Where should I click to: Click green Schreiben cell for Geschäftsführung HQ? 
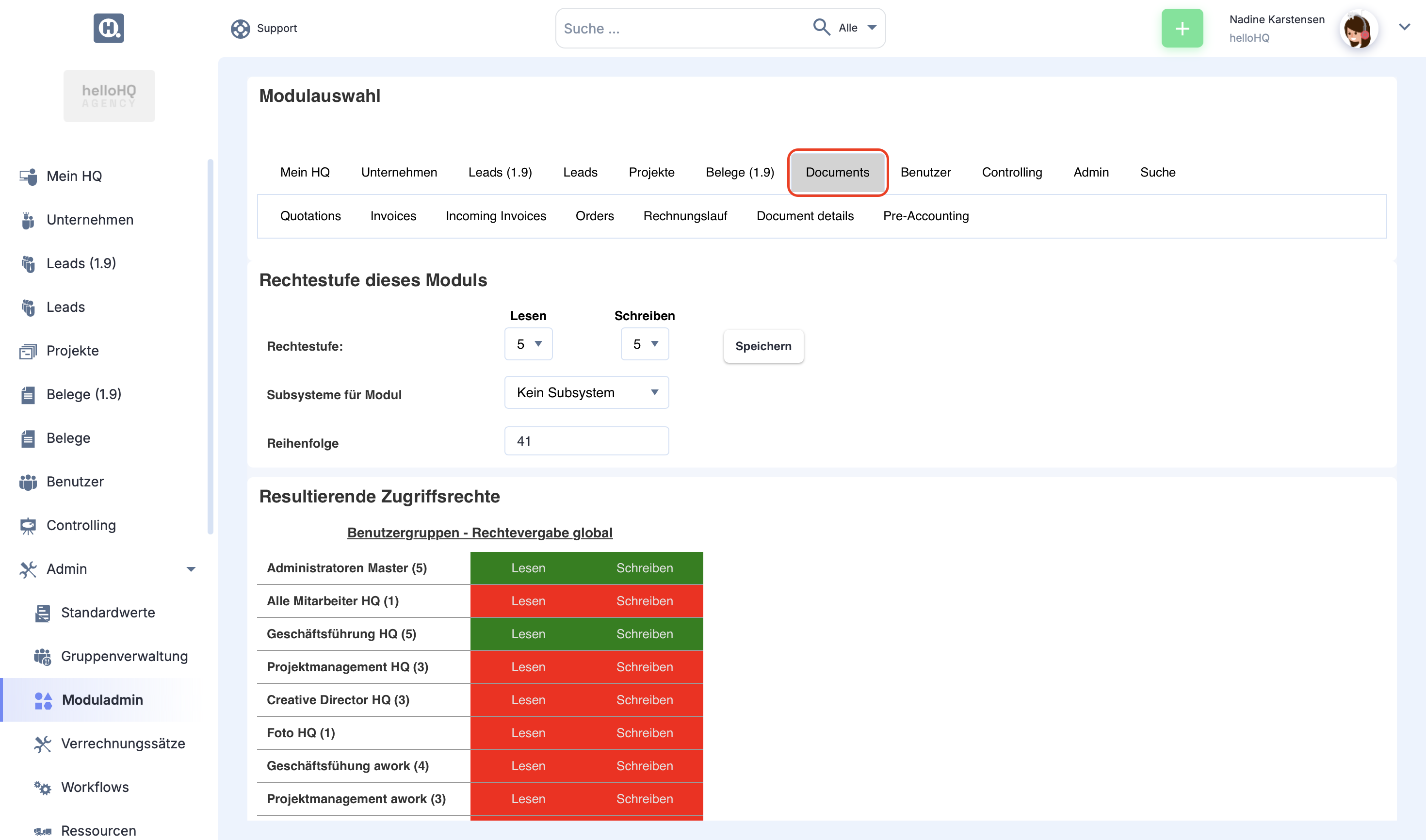(x=644, y=634)
